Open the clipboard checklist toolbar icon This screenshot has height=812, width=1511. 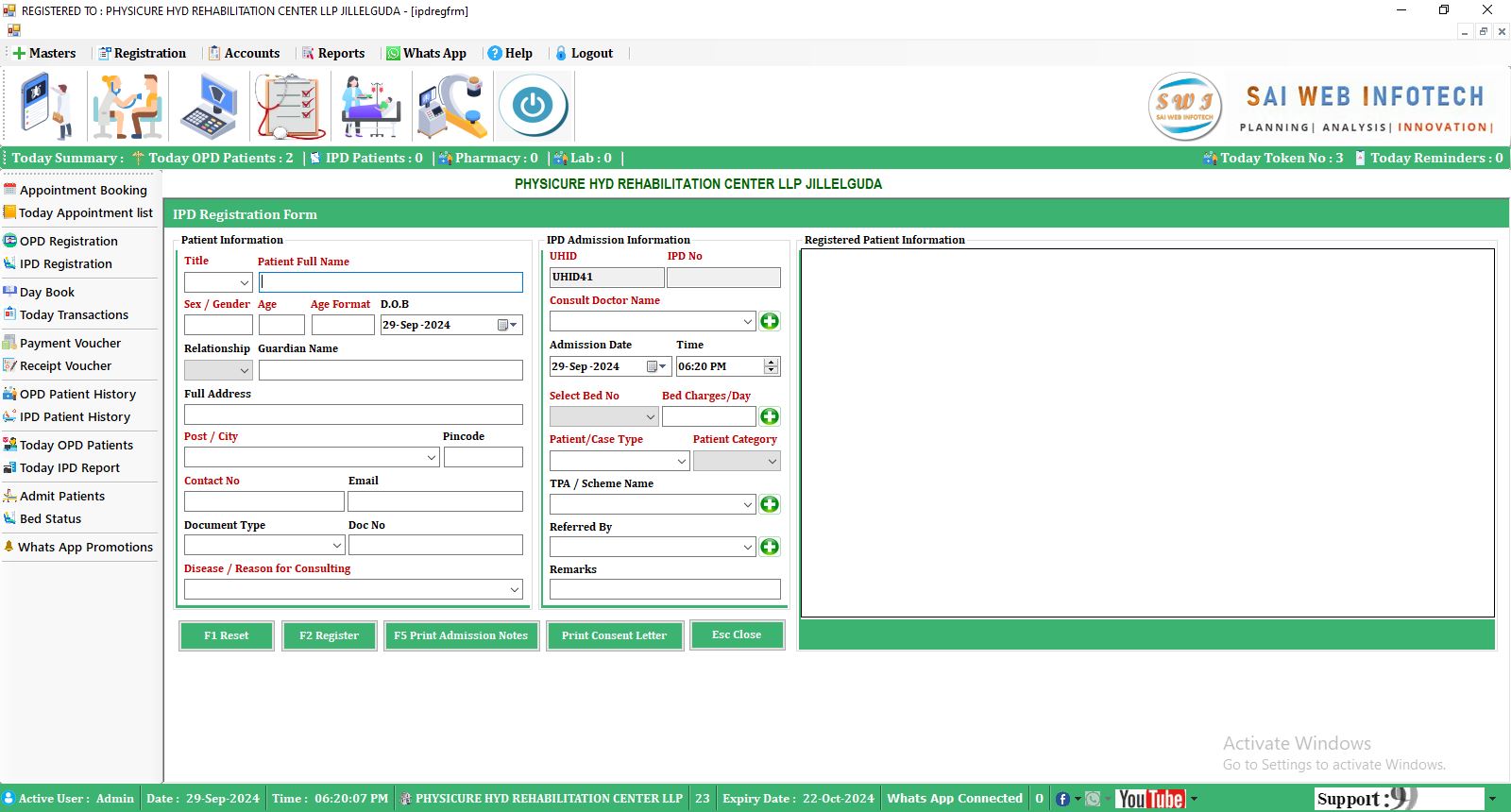(x=290, y=107)
